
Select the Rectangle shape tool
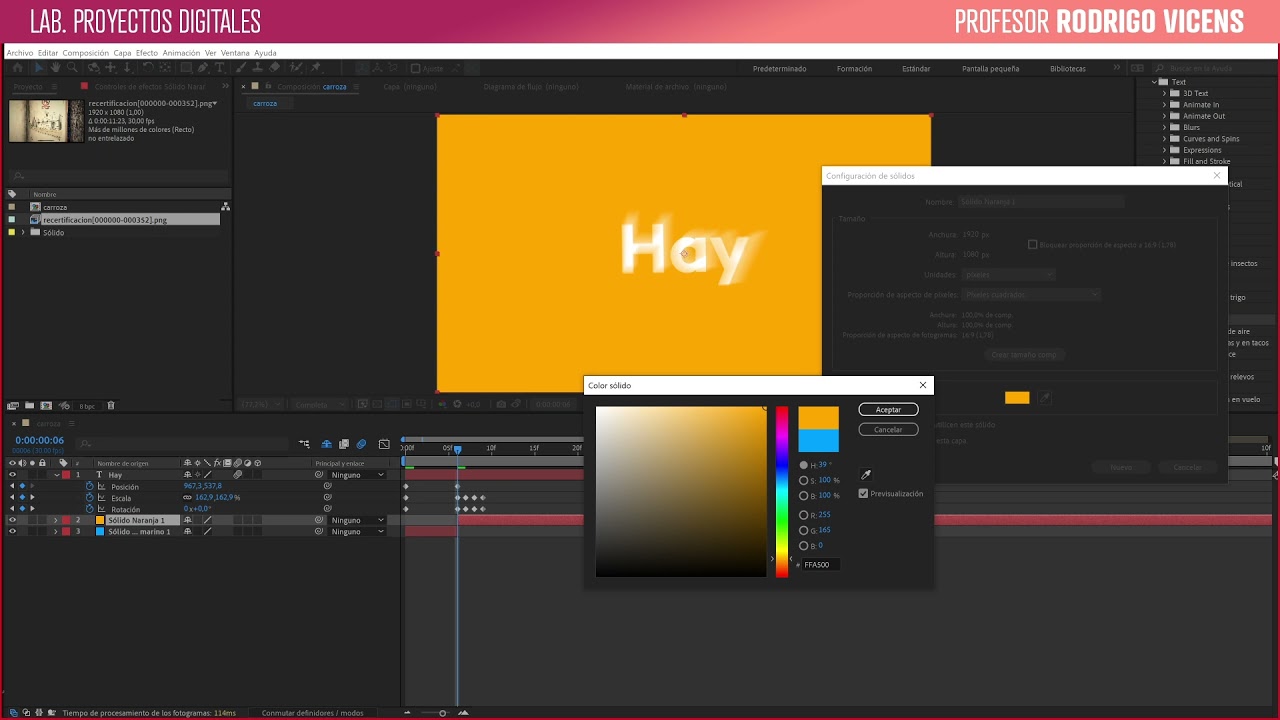point(186,68)
